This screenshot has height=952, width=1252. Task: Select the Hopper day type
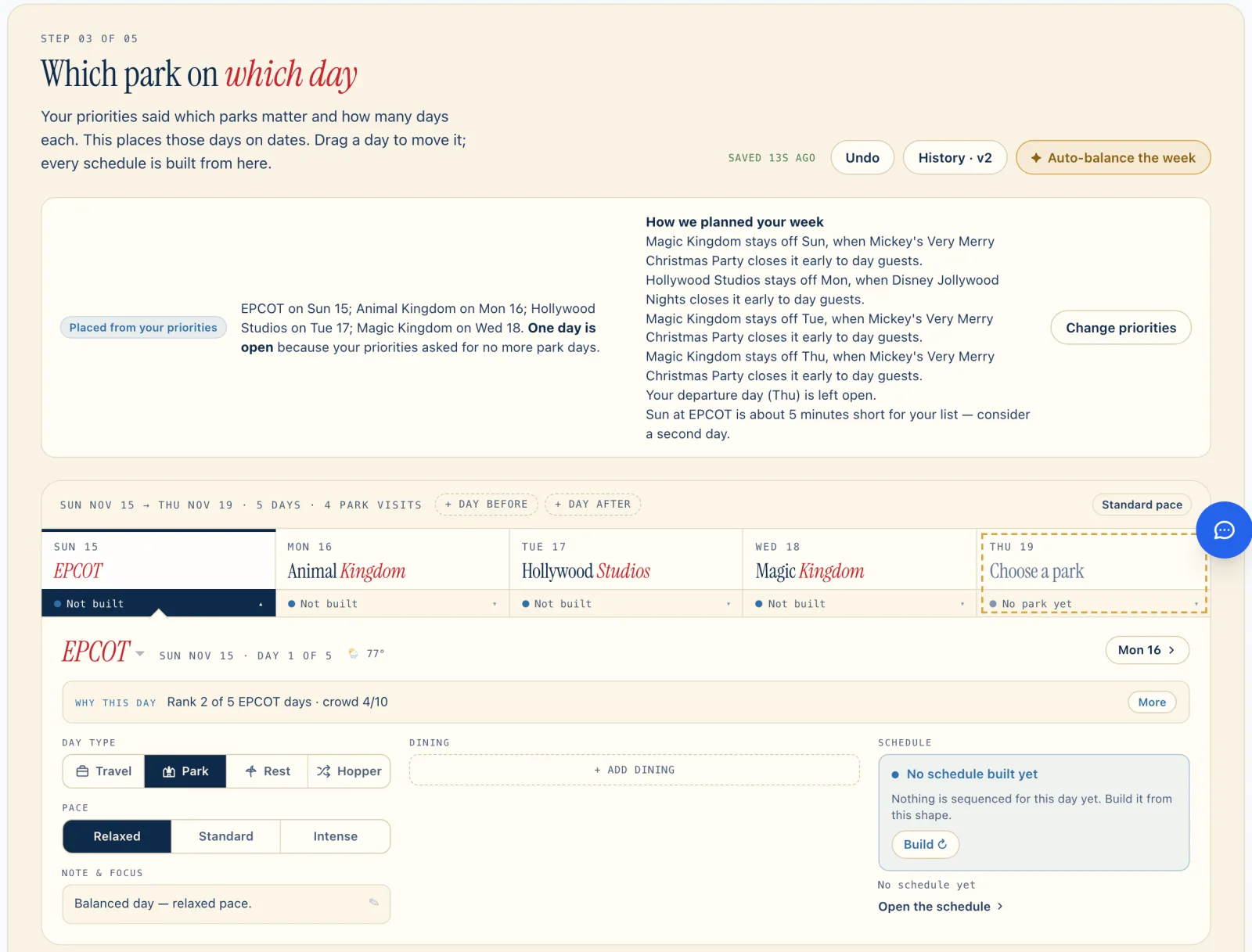(x=349, y=771)
